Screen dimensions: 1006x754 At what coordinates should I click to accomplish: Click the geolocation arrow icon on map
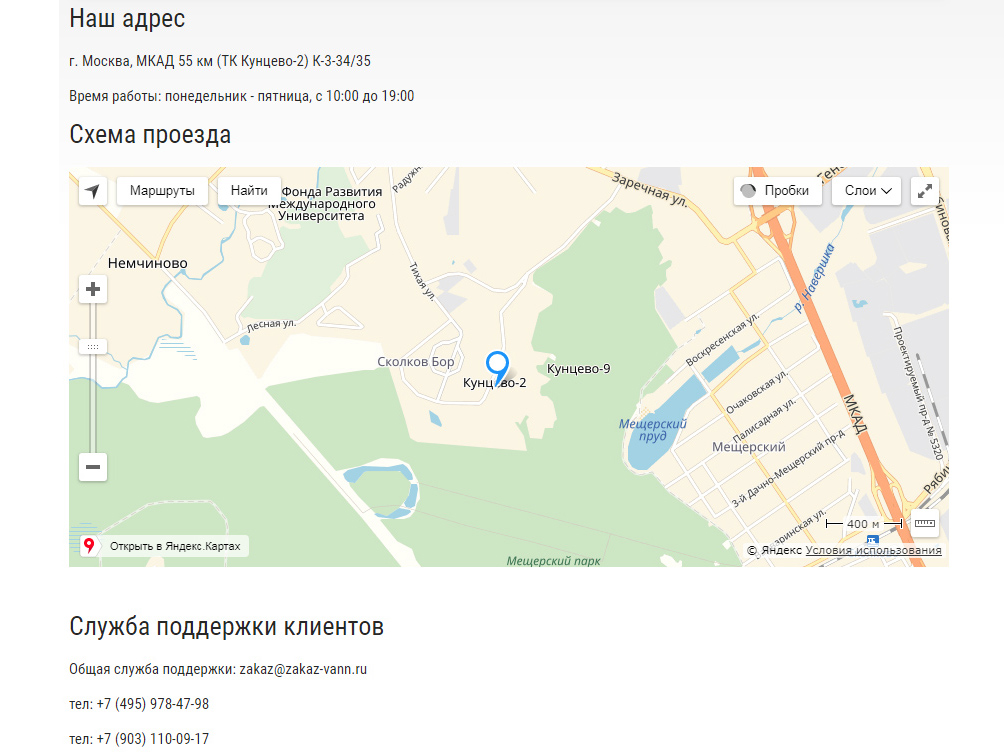point(92,191)
